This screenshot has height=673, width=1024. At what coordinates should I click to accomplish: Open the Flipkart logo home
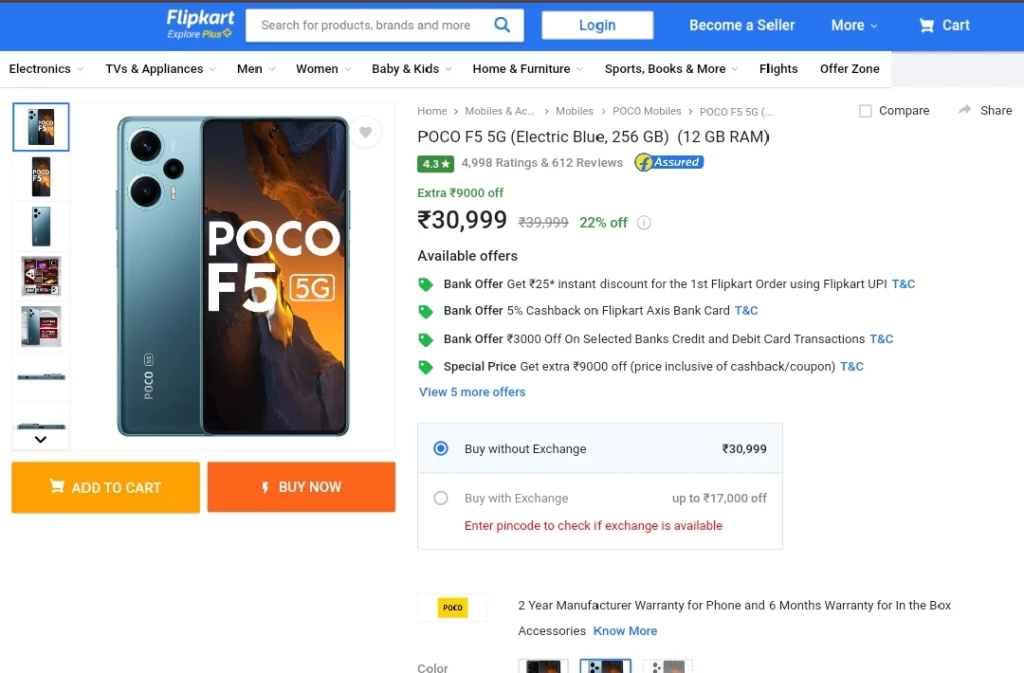pyautogui.click(x=200, y=24)
